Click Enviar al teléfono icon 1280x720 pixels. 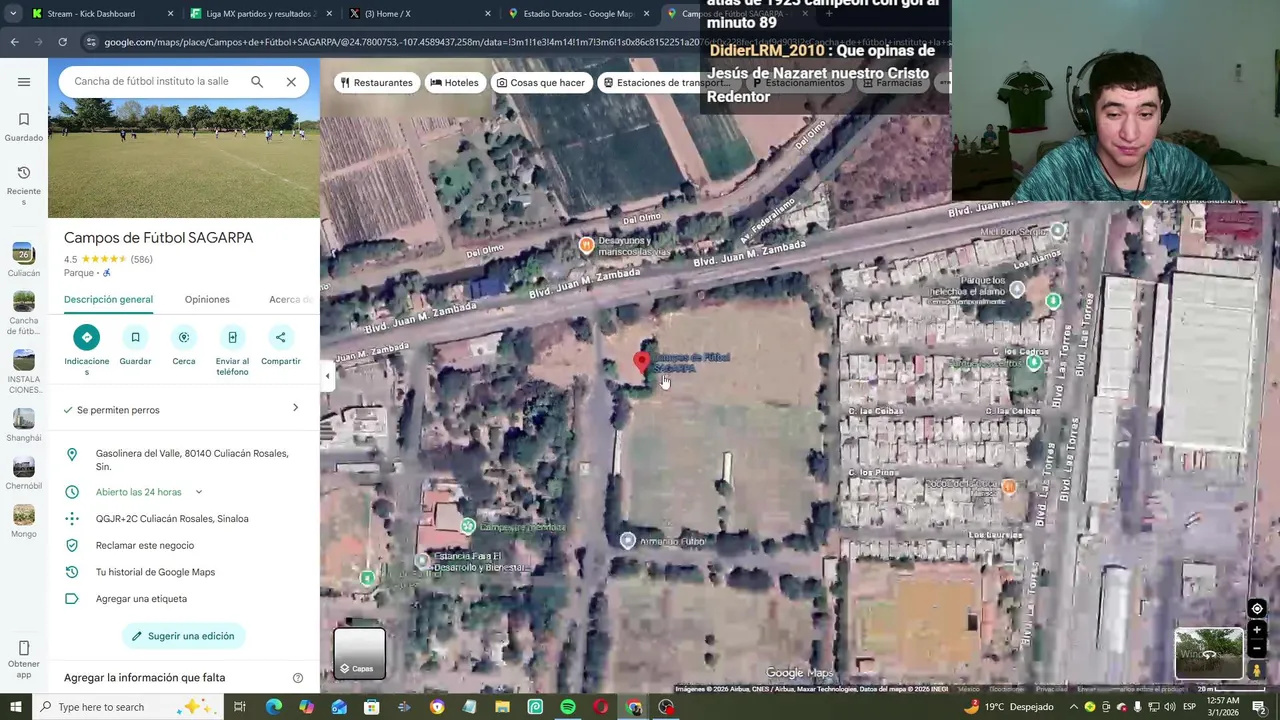tap(232, 337)
